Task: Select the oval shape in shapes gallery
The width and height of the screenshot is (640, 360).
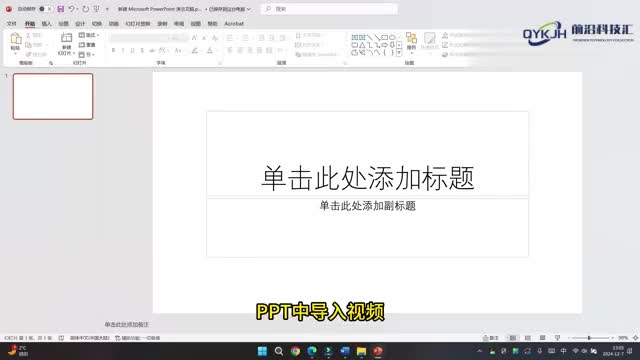Action: pyautogui.click(x=392, y=37)
